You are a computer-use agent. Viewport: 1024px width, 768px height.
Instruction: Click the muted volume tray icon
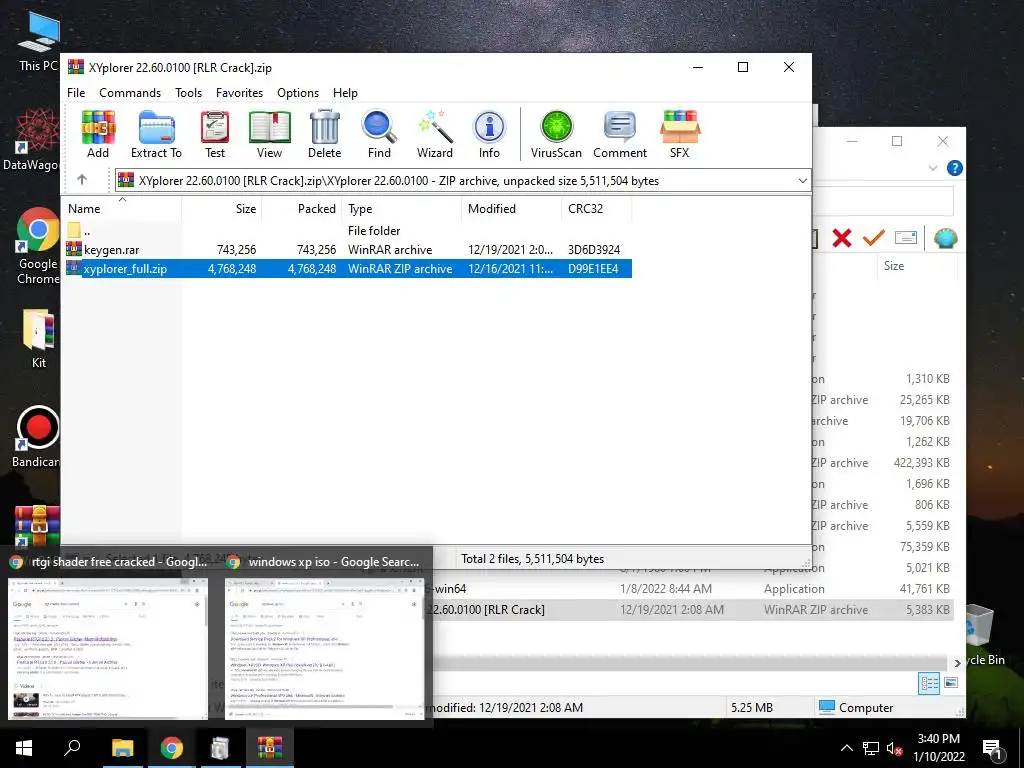[895, 749]
